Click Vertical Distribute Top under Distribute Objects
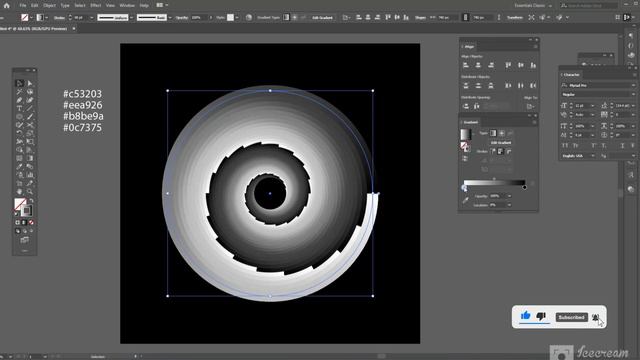The height and width of the screenshot is (360, 640). [466, 86]
